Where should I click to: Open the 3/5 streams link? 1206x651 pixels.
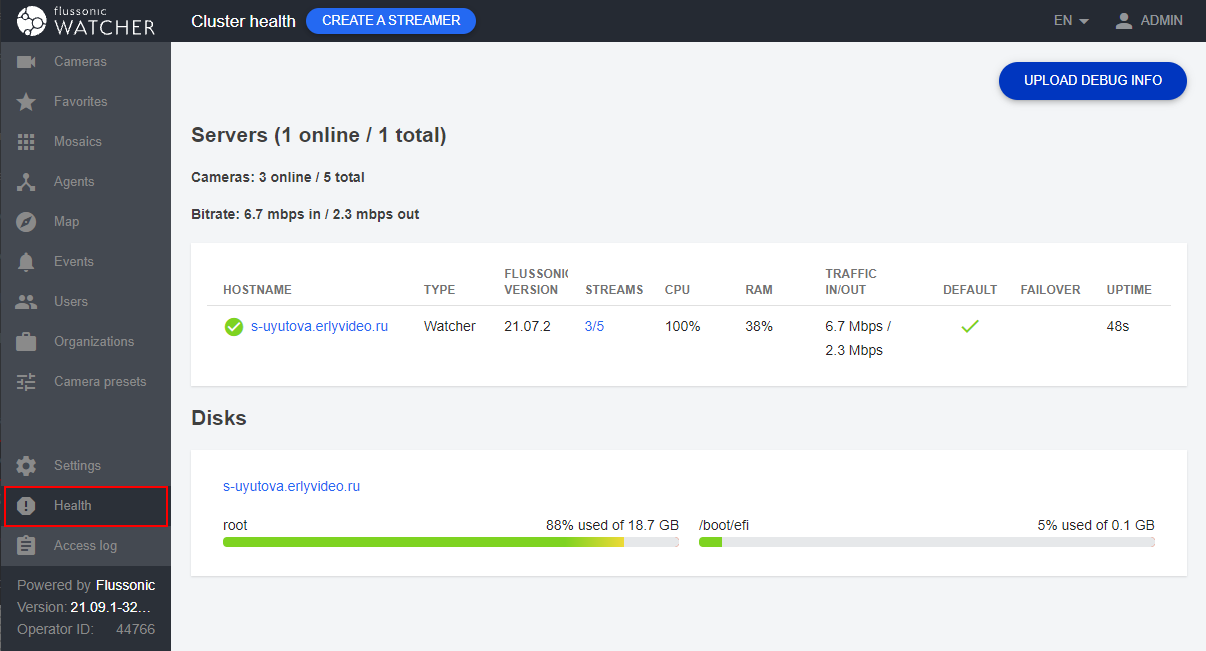point(594,326)
